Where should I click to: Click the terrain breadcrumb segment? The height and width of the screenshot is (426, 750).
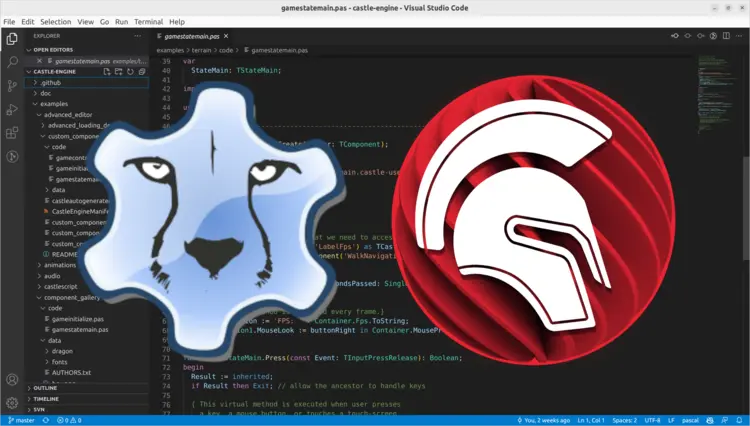tap(201, 50)
